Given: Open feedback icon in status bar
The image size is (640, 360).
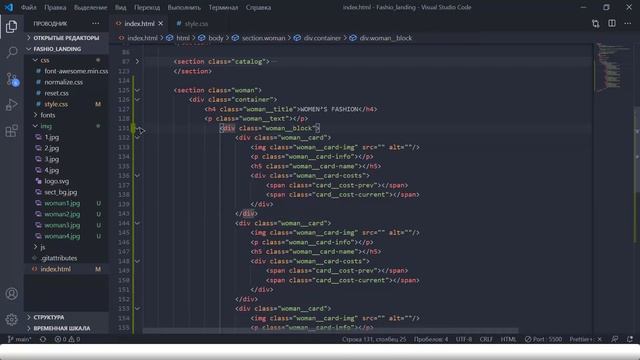Looking at the screenshot, I should (615, 339).
